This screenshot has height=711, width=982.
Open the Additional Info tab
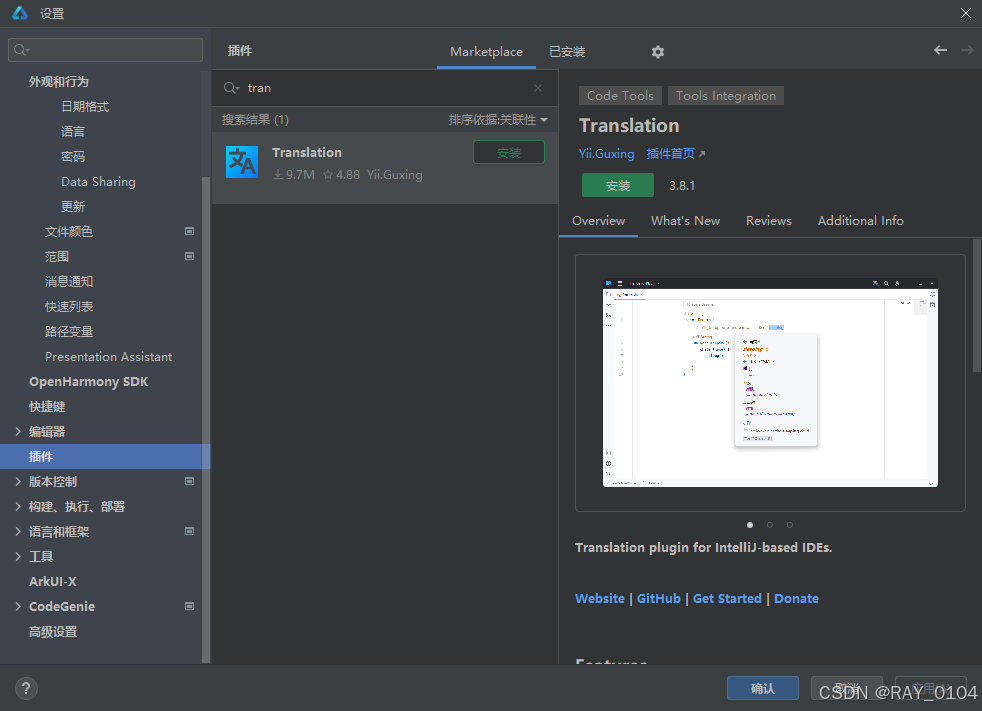click(860, 221)
